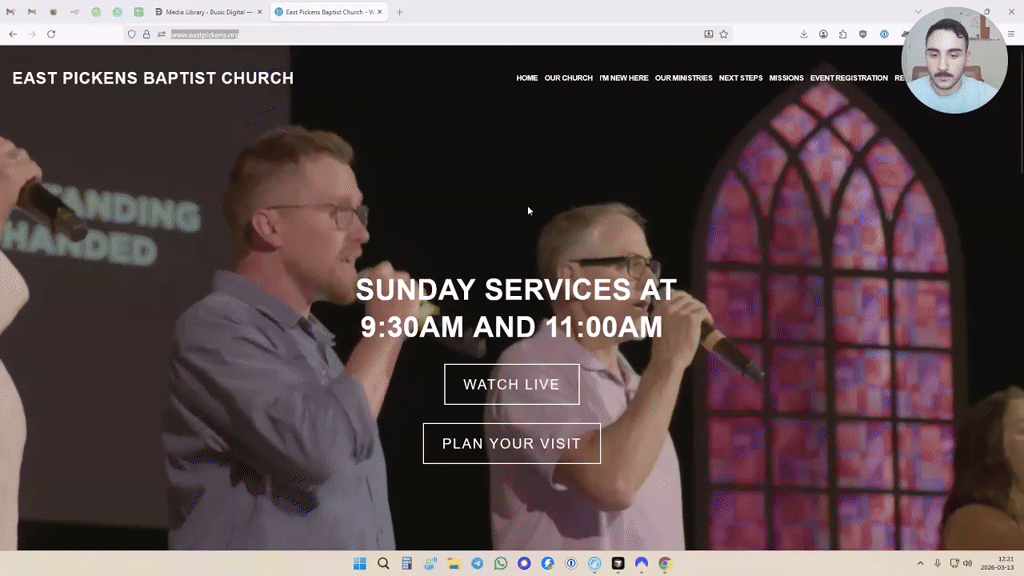Click the padlock site security icon
This screenshot has width=1024, height=576.
tap(146, 34)
